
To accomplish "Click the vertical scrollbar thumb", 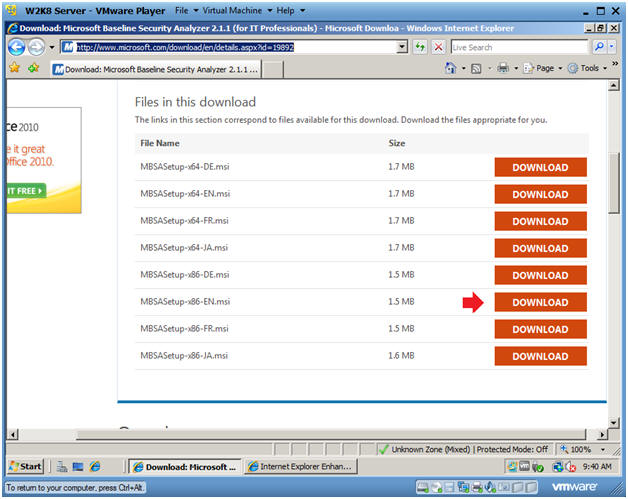I will [613, 183].
